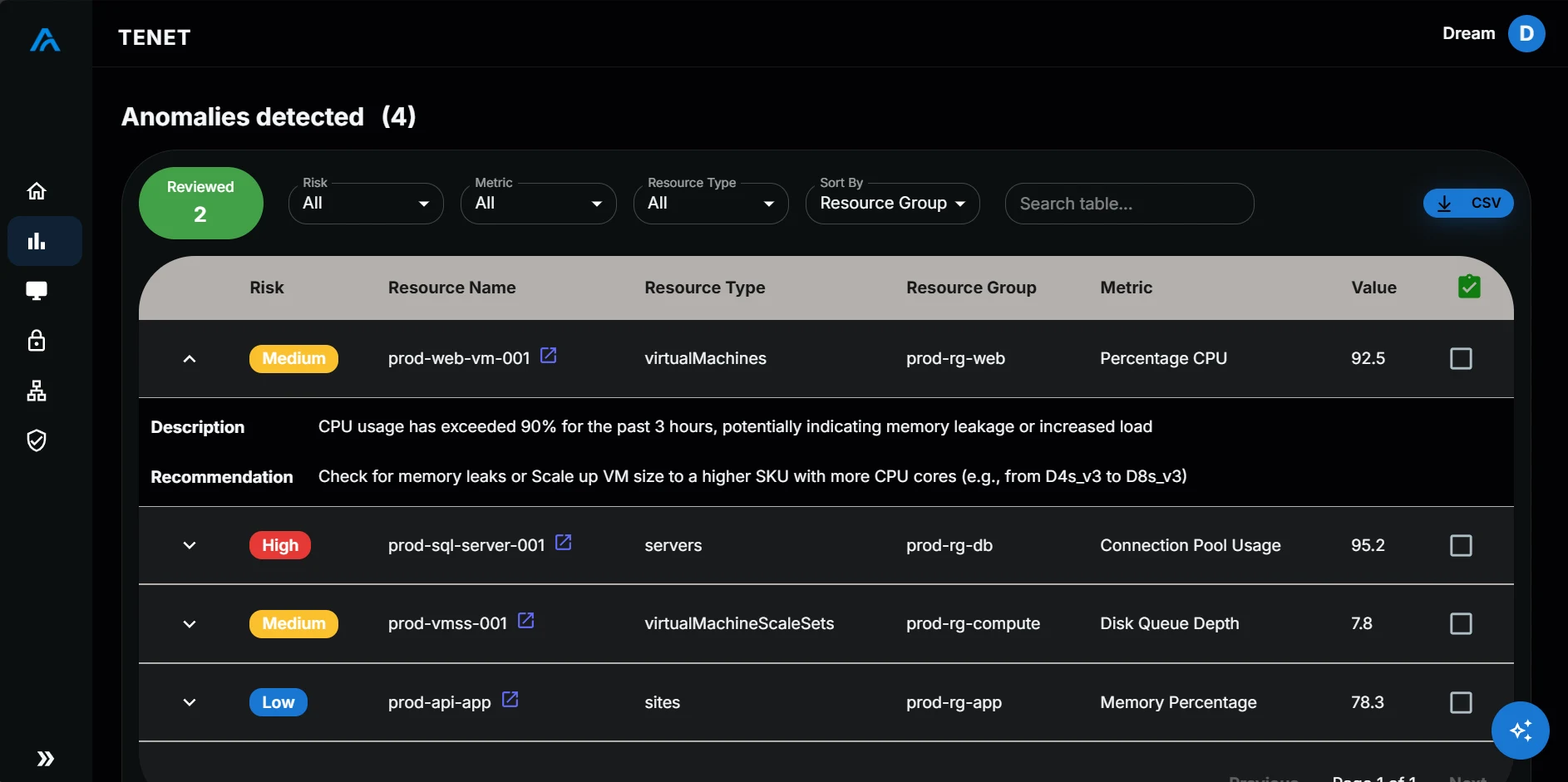Viewport: 1568px width, 782px height.
Task: Launch the AI assistant sparkle button
Action: [x=1521, y=730]
